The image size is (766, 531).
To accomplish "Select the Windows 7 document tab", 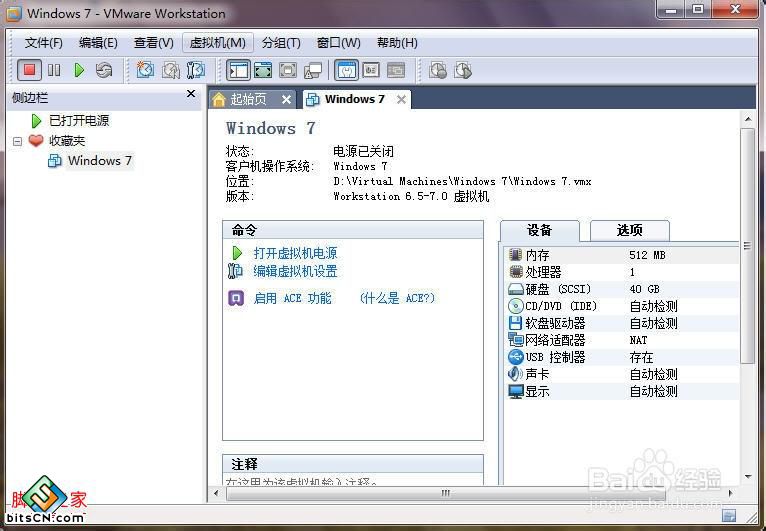I will (x=356, y=100).
